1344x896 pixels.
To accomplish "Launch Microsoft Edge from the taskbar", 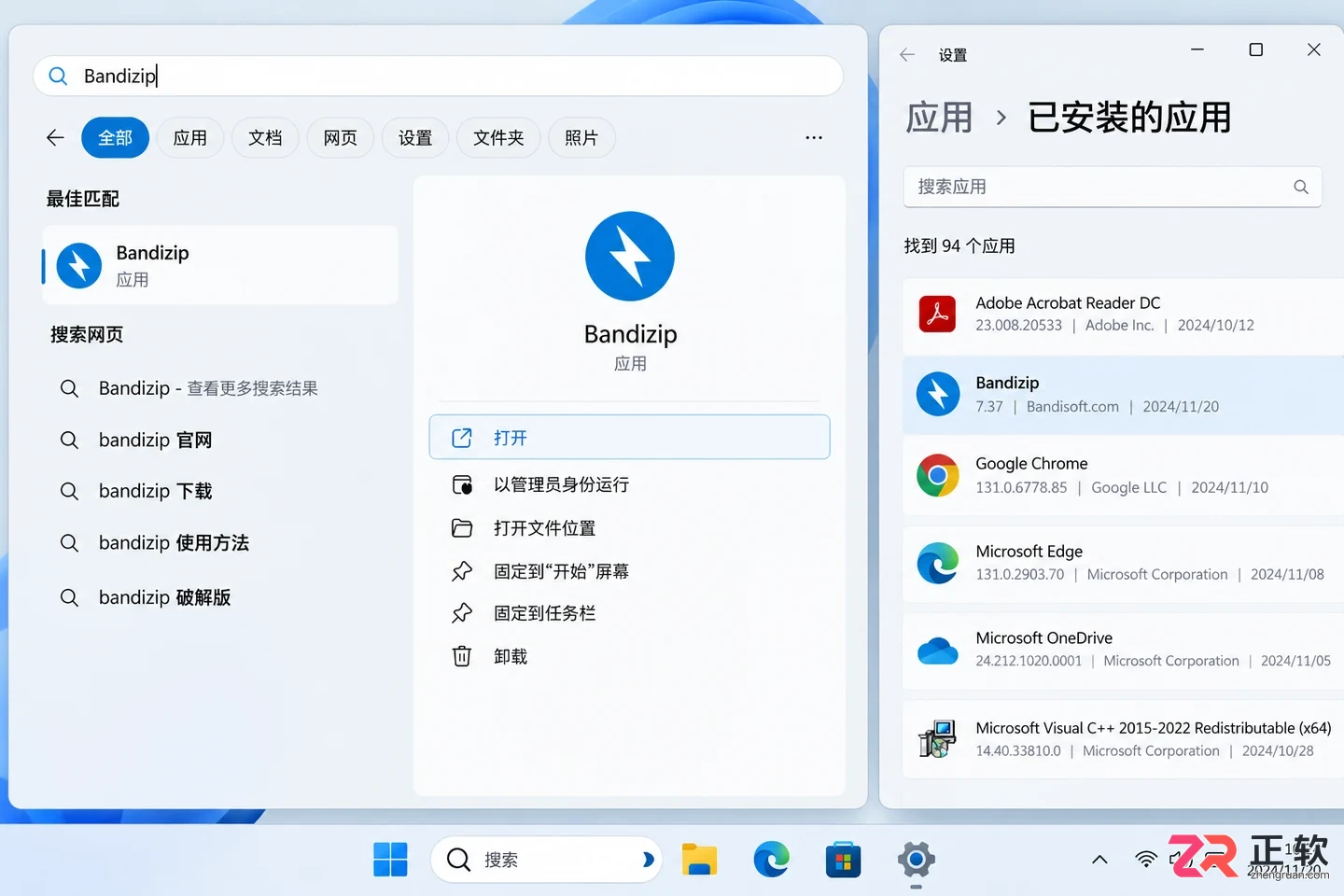I will [772, 860].
